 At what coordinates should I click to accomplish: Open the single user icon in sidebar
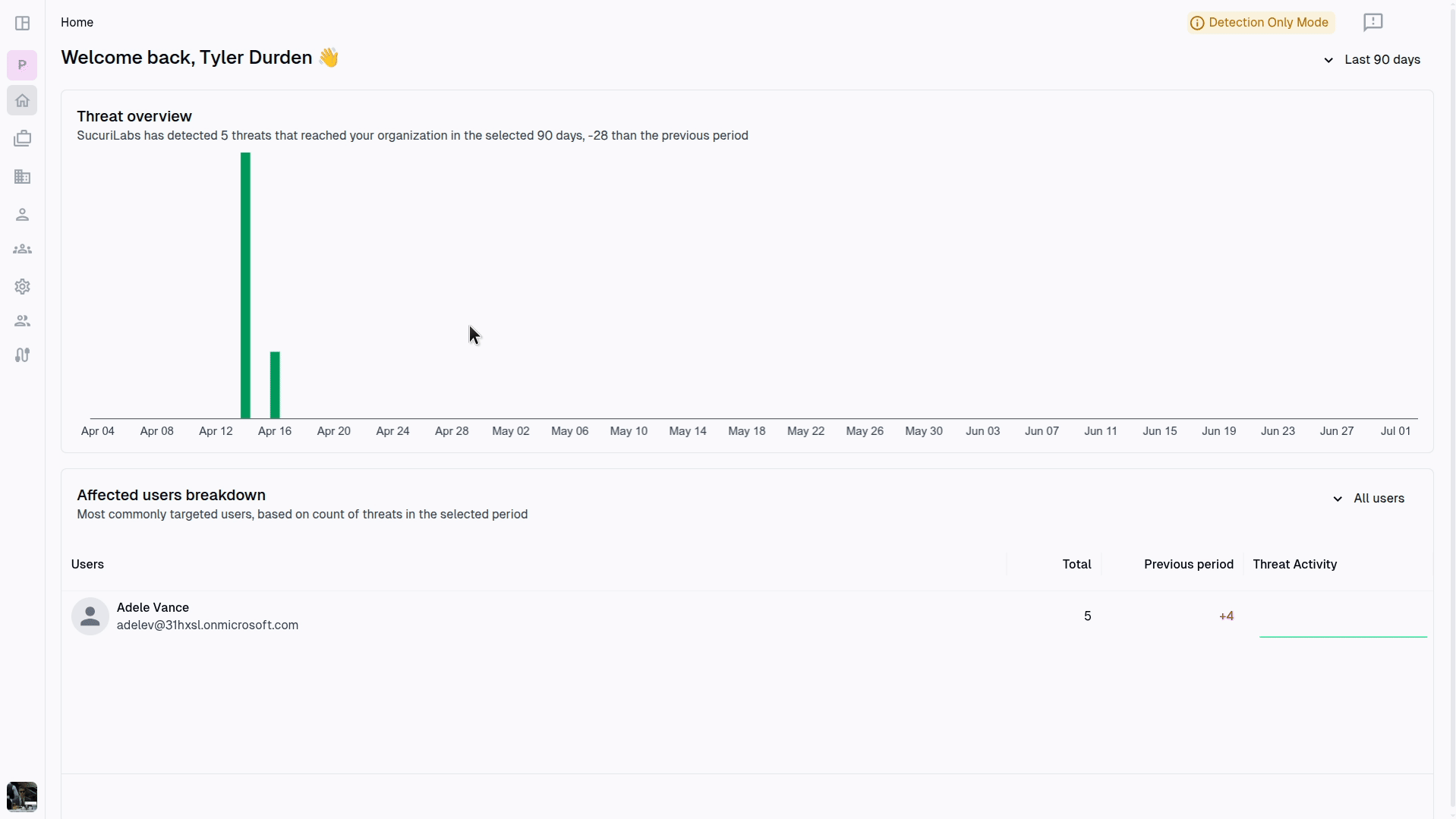pyautogui.click(x=22, y=215)
